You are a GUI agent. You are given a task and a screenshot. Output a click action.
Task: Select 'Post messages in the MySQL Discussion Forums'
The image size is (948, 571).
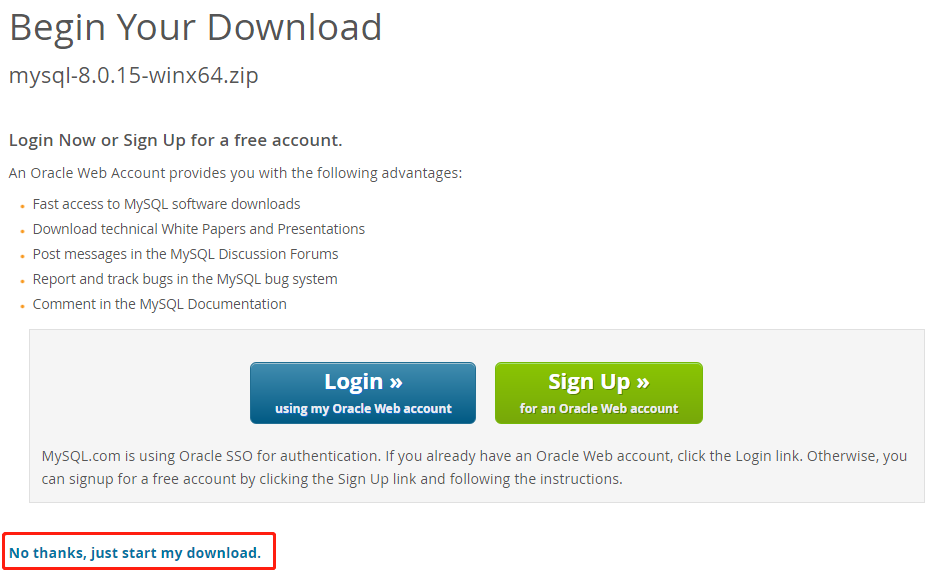click(x=186, y=254)
